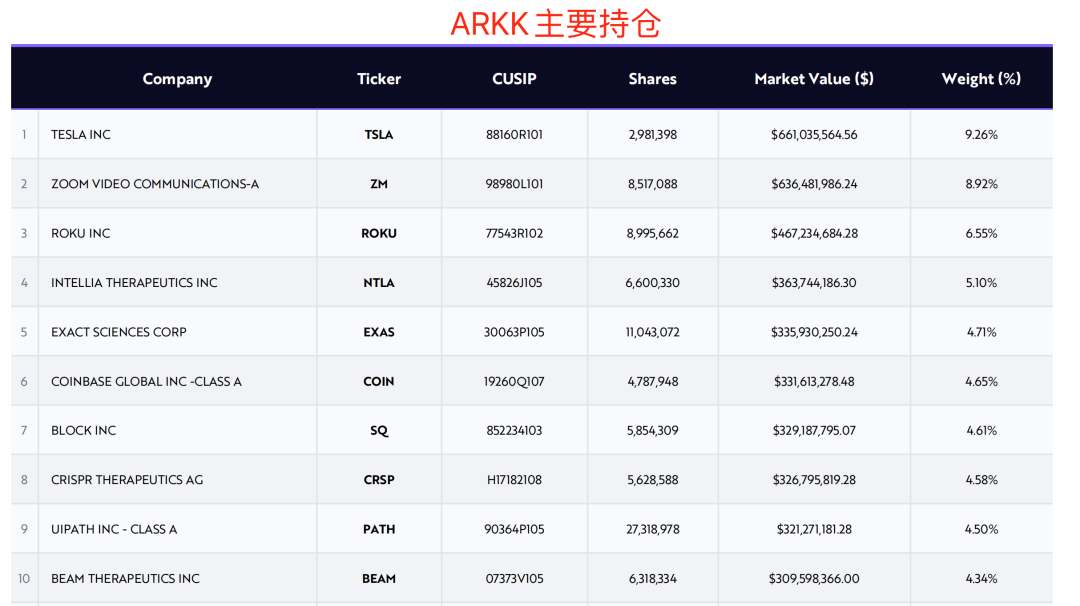Click share count 5,628,588
Image resolution: width=1080 pixels, height=606 pixels.
pos(652,480)
